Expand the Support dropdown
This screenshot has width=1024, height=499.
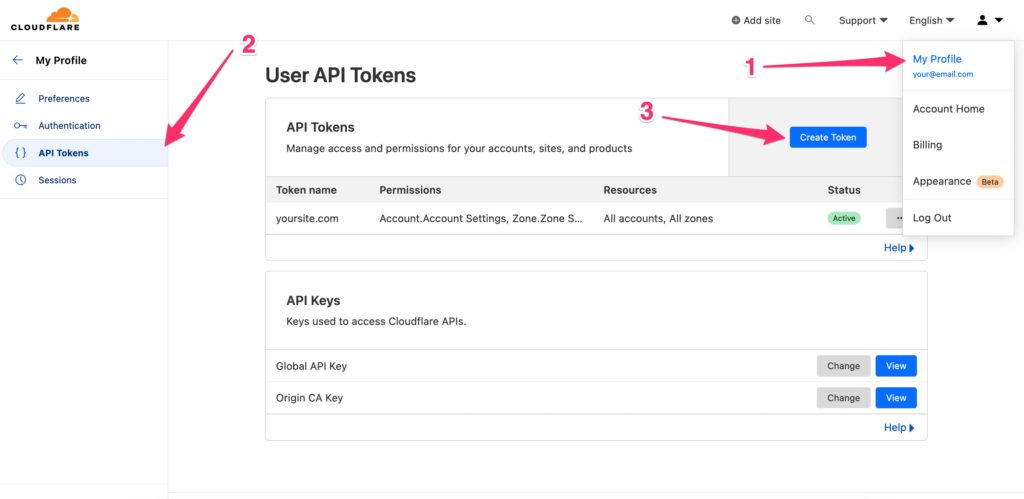863,20
